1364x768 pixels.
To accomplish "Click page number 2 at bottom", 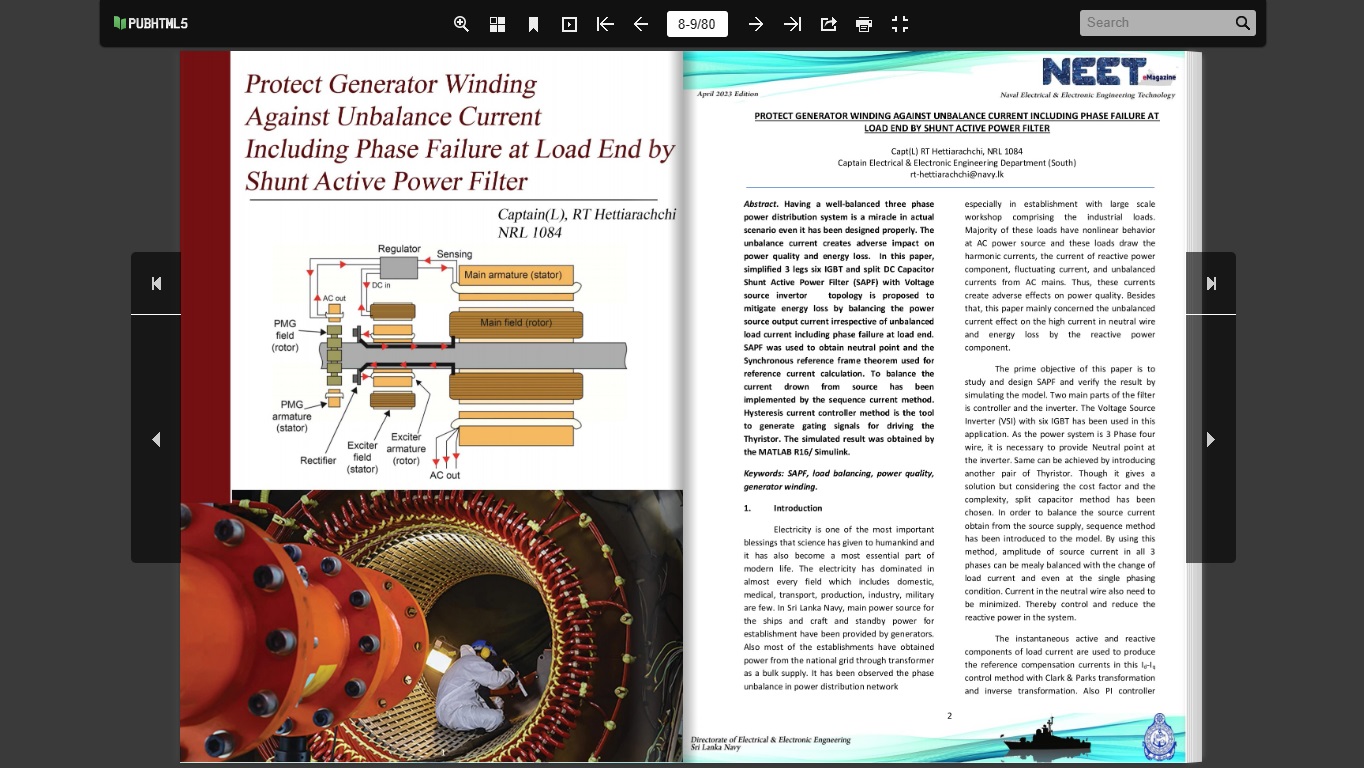I will 949,715.
